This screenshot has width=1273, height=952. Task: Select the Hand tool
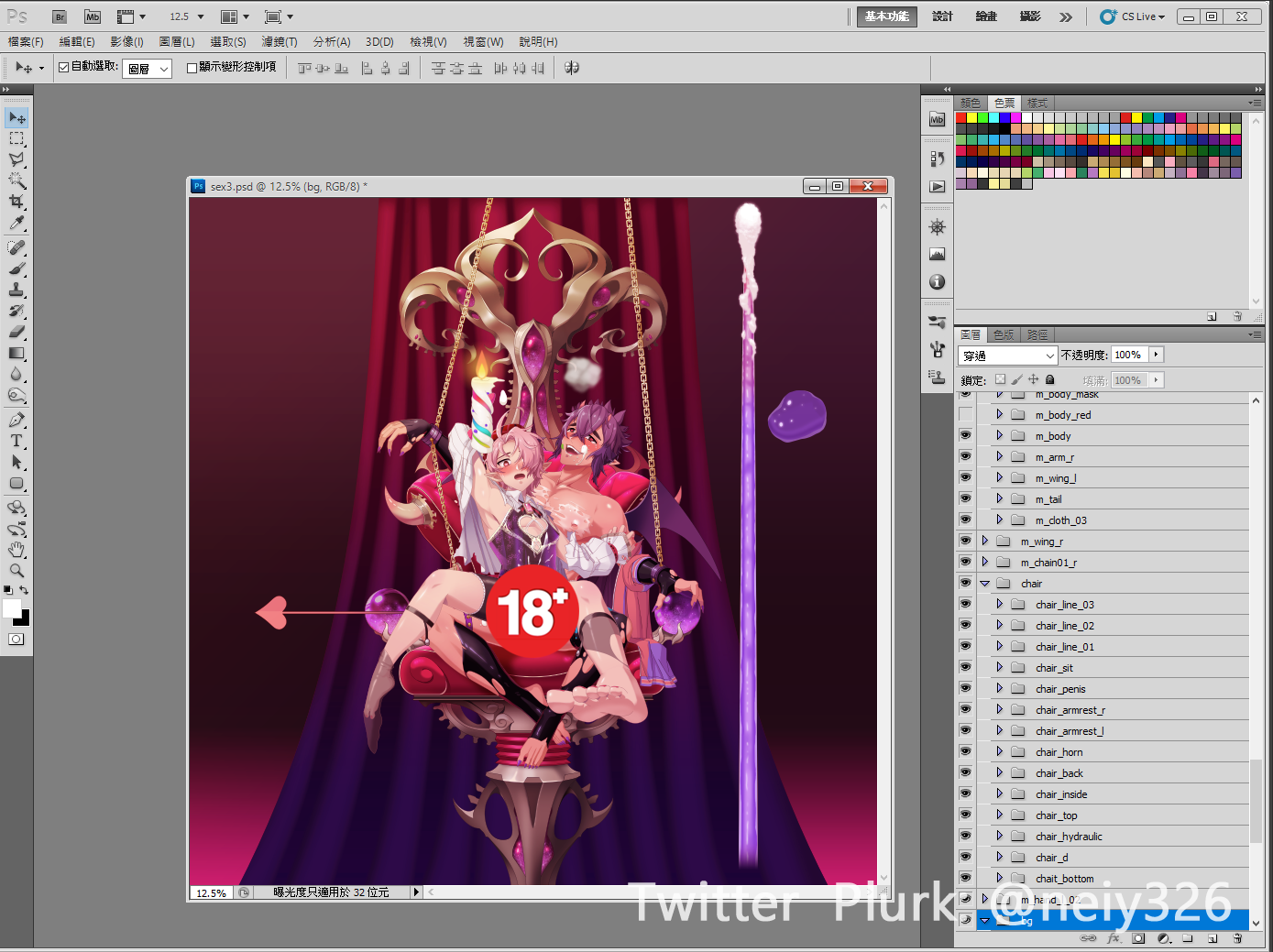[x=16, y=550]
